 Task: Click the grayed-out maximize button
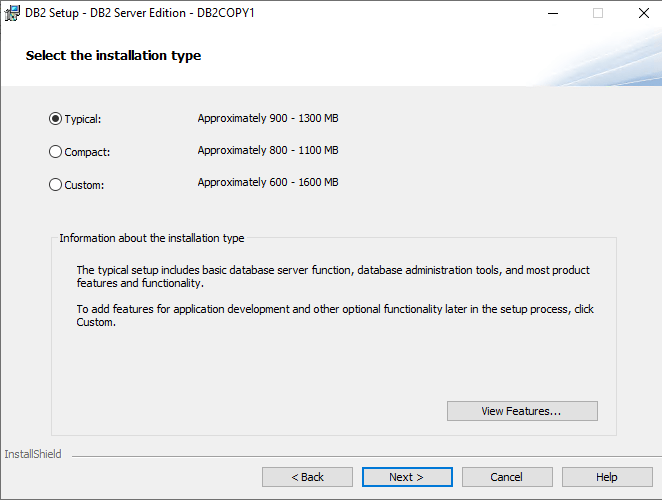[598, 13]
